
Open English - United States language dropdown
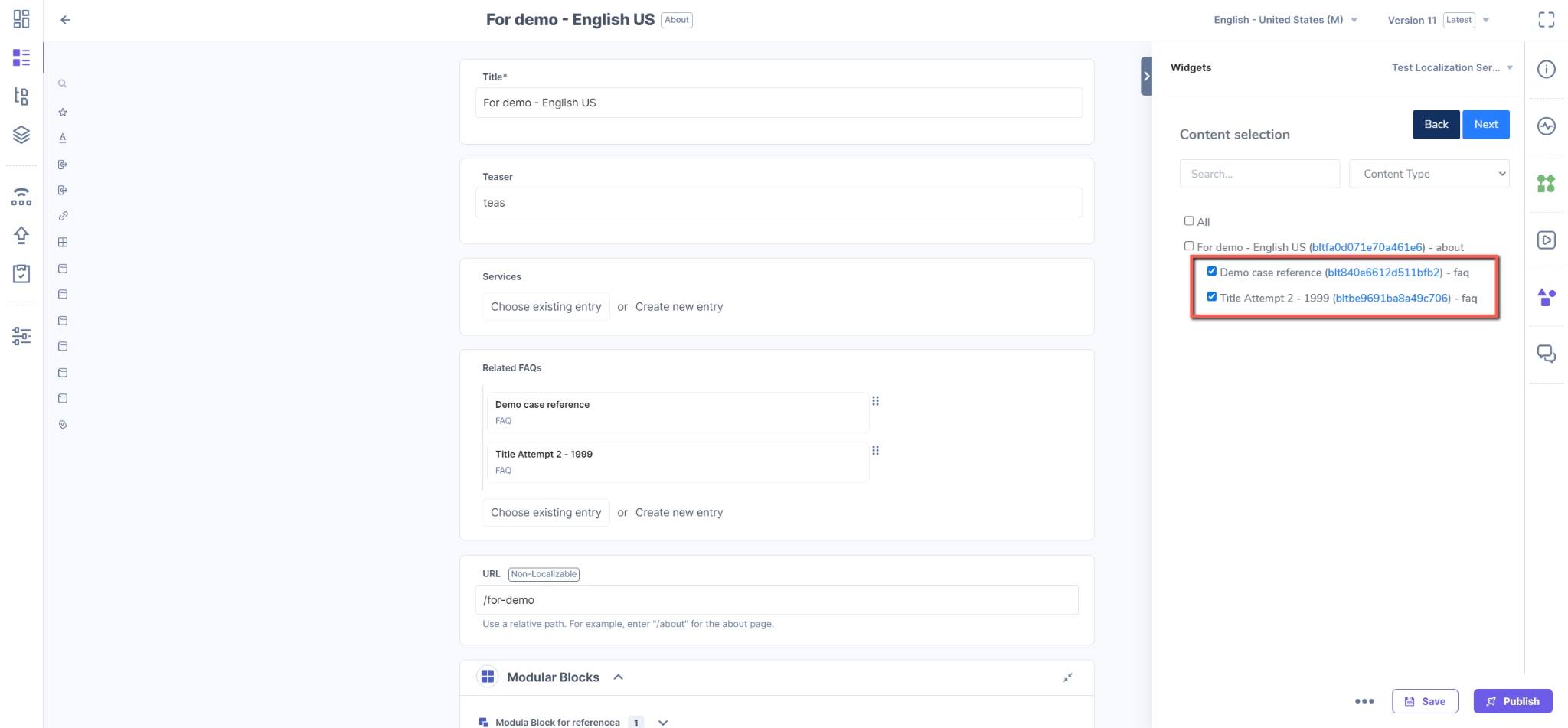(x=1285, y=20)
